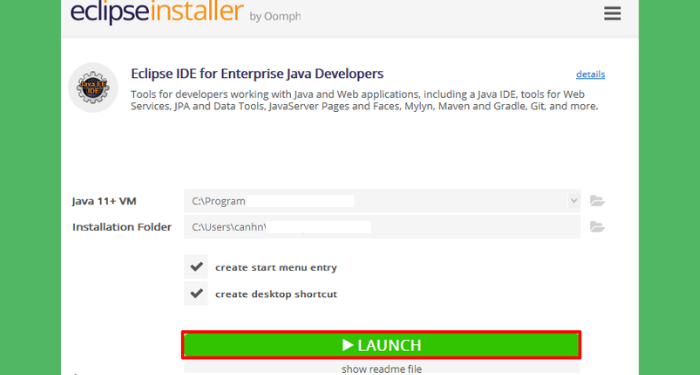
Task: Select the Eclipse IDE for Enterprise Java Developers title
Action: 257,74
